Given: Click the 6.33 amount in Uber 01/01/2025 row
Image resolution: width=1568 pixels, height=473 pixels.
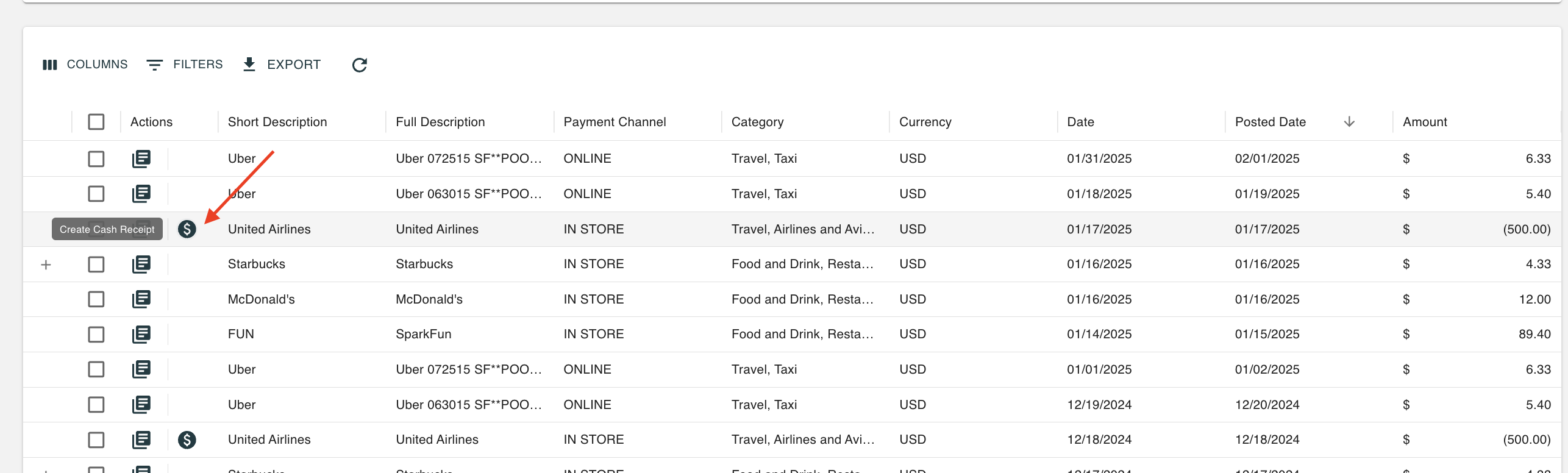Looking at the screenshot, I should (x=1538, y=369).
